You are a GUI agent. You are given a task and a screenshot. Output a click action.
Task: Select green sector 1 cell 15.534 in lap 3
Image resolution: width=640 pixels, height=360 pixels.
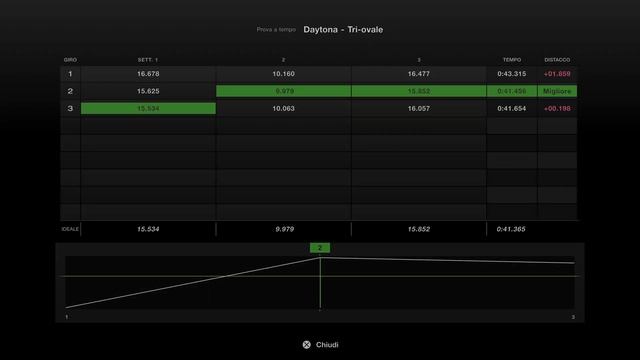(x=148, y=109)
